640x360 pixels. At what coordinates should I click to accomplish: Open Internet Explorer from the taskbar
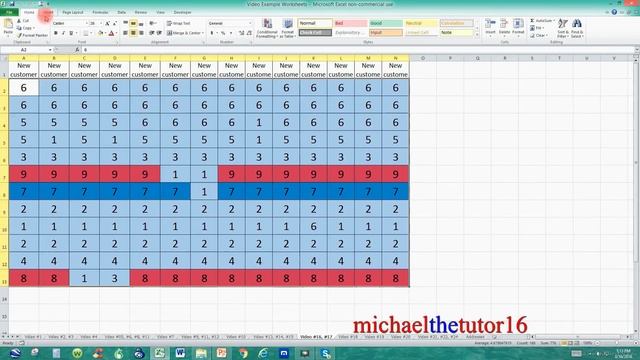coord(263,353)
